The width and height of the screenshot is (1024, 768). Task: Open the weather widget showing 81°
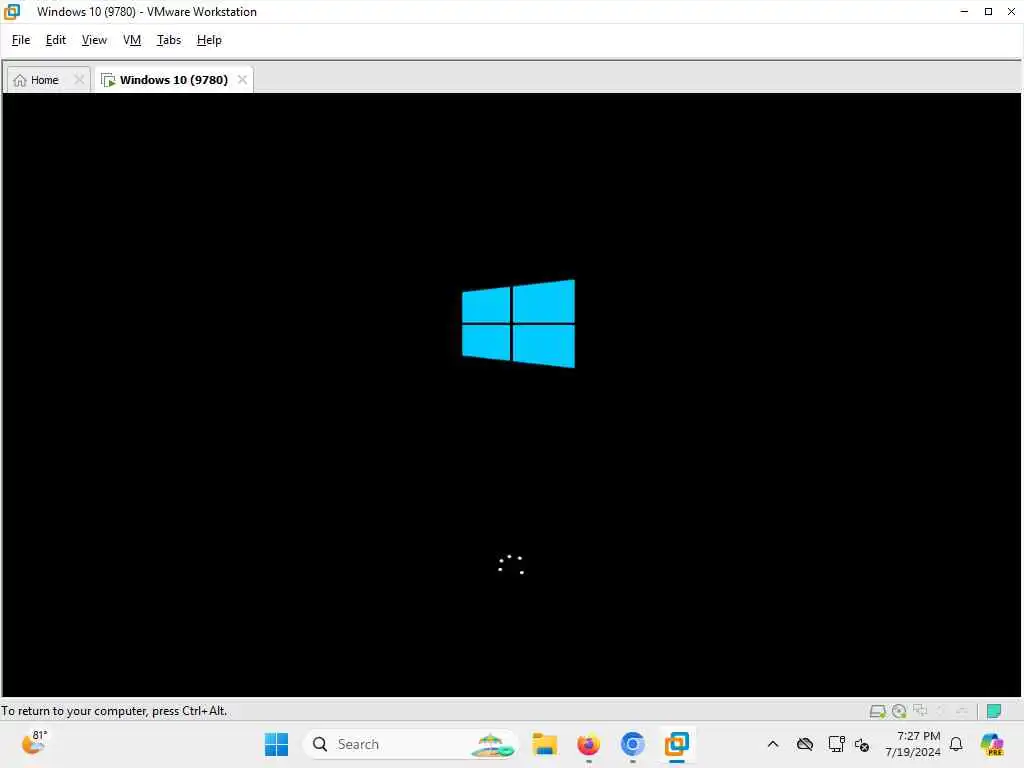(34, 743)
